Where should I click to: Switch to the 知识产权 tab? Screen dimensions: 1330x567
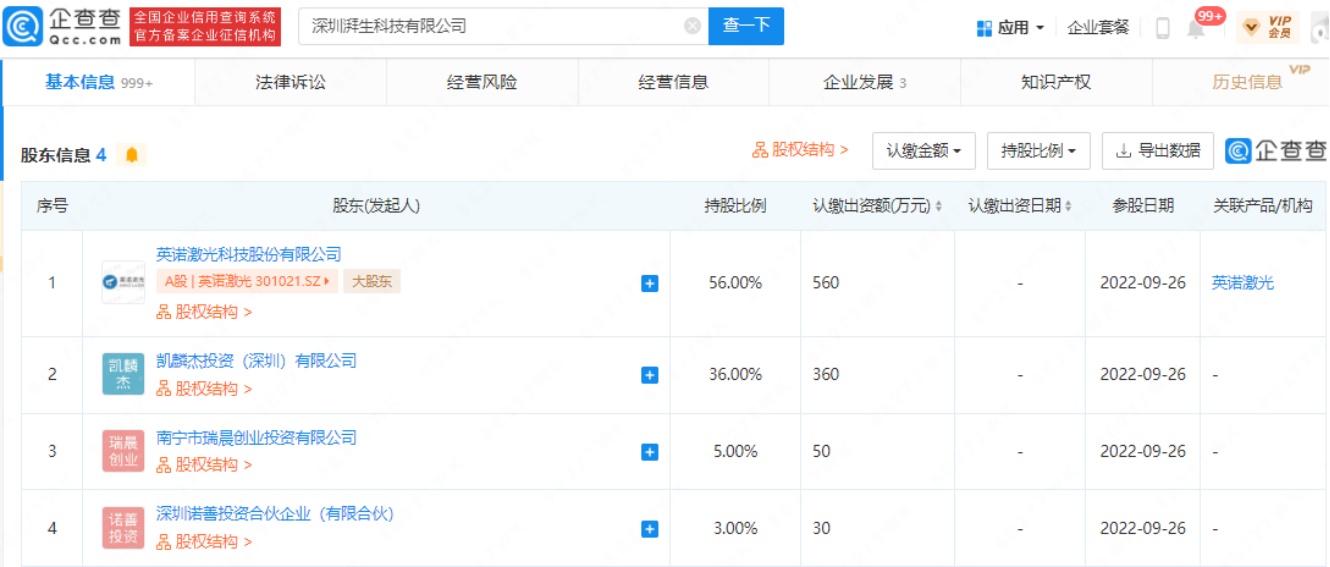(1055, 82)
